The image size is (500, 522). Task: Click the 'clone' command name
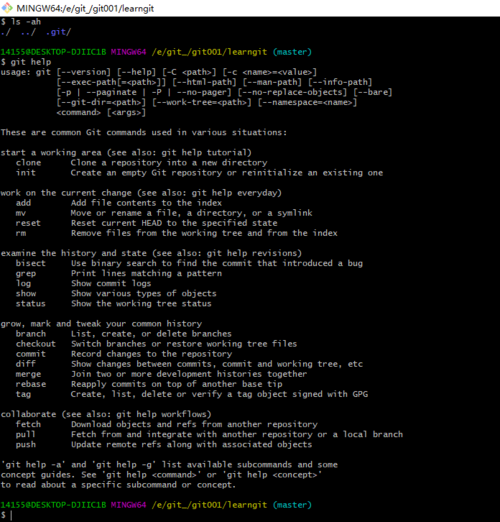[x=28, y=163]
